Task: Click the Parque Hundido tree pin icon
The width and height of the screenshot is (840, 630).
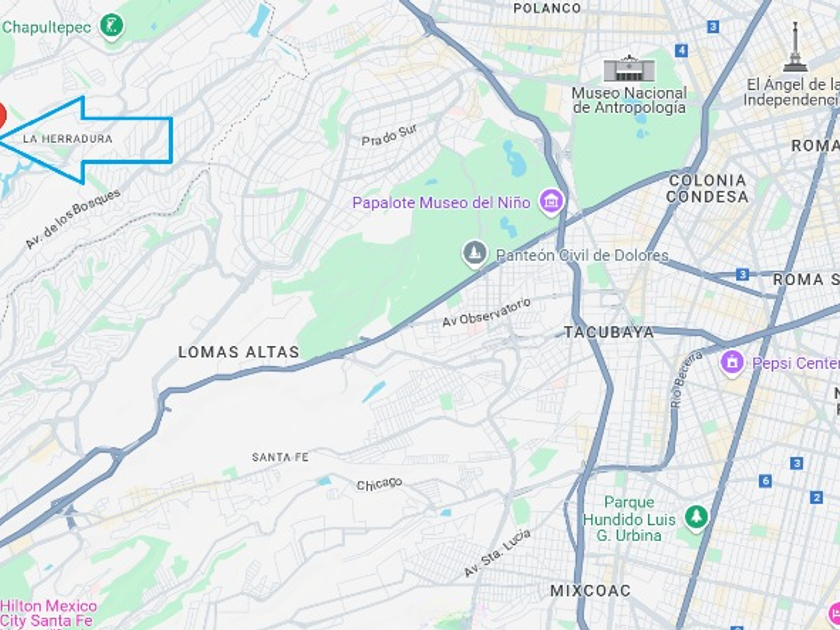Action: pos(696,518)
